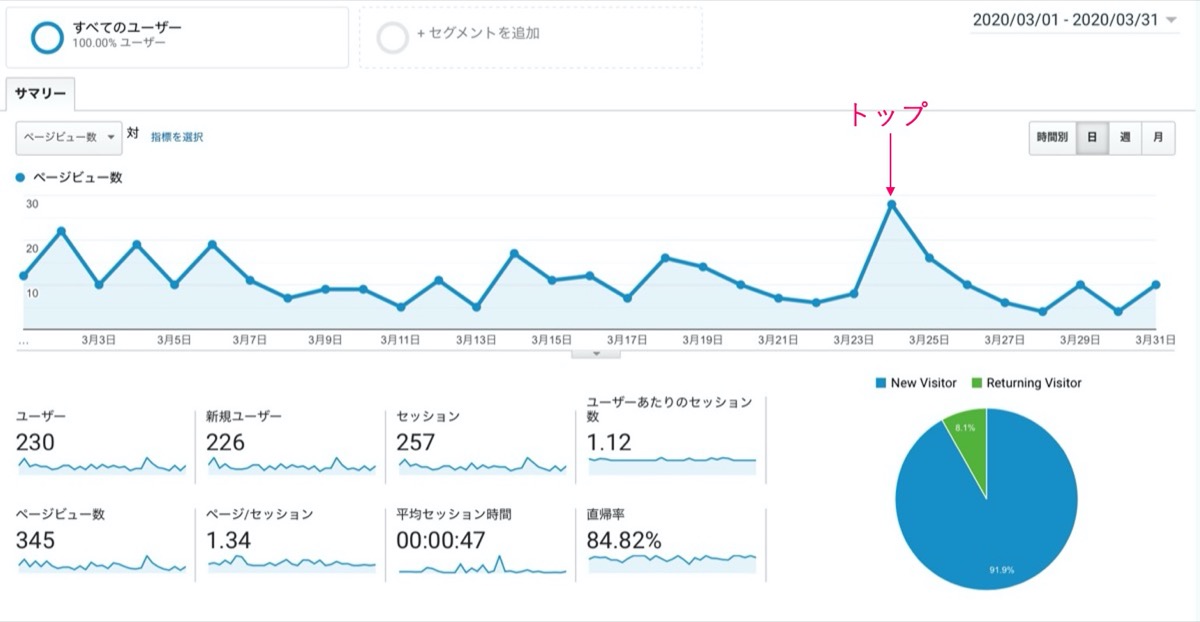Collapse the chart using the small down-arrow handle
Viewport: 1200px width, 622px height.
(x=596, y=353)
